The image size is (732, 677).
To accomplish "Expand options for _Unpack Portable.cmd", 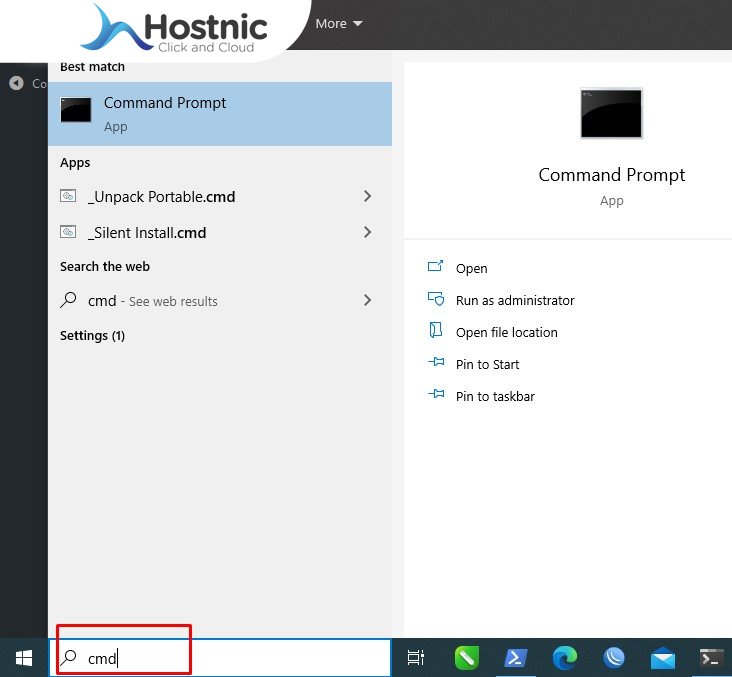I will pos(367,196).
